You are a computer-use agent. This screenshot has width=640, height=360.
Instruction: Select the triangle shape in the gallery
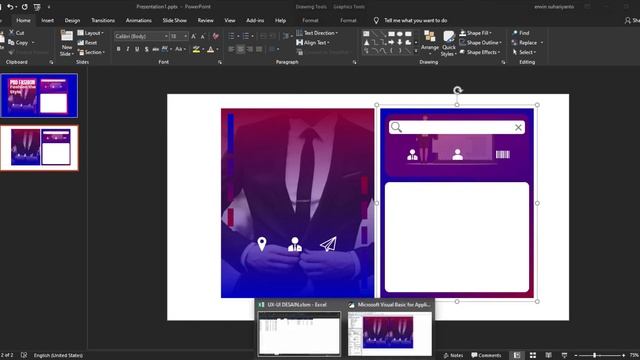click(366, 42)
